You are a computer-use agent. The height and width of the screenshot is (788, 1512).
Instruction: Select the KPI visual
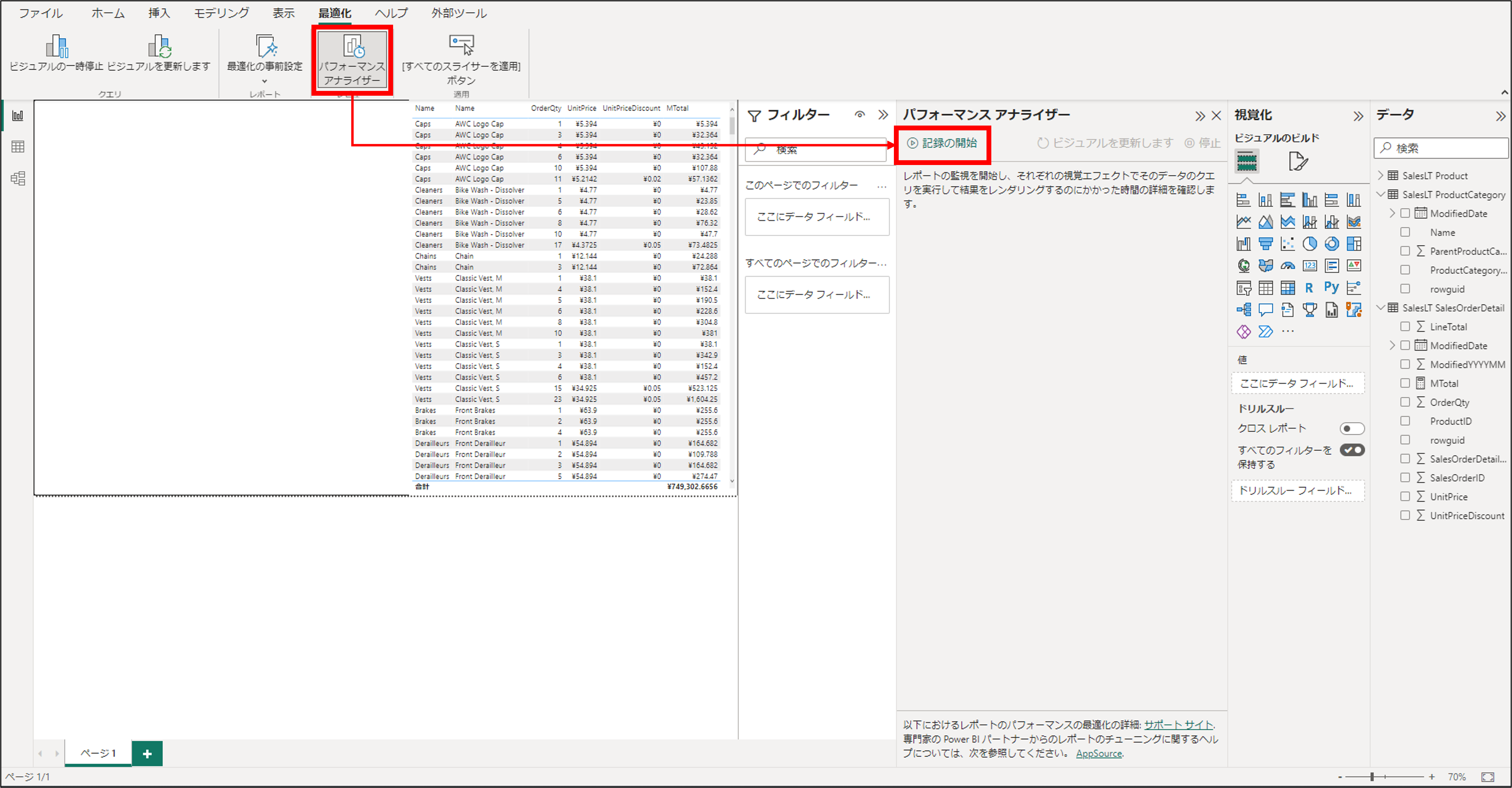[x=1354, y=266]
